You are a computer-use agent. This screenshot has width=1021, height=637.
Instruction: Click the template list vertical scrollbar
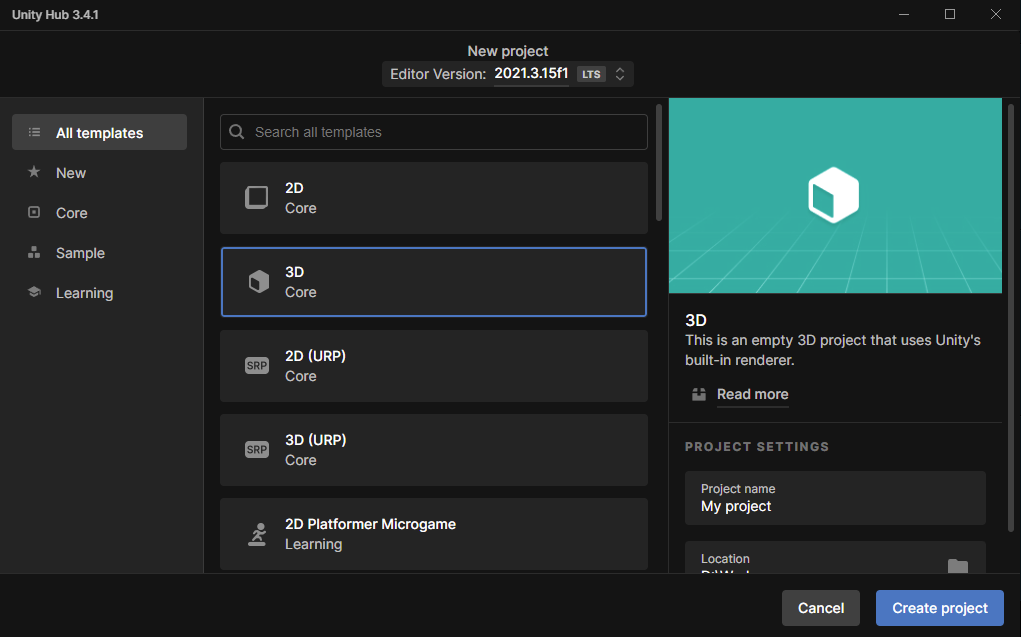tap(659, 163)
